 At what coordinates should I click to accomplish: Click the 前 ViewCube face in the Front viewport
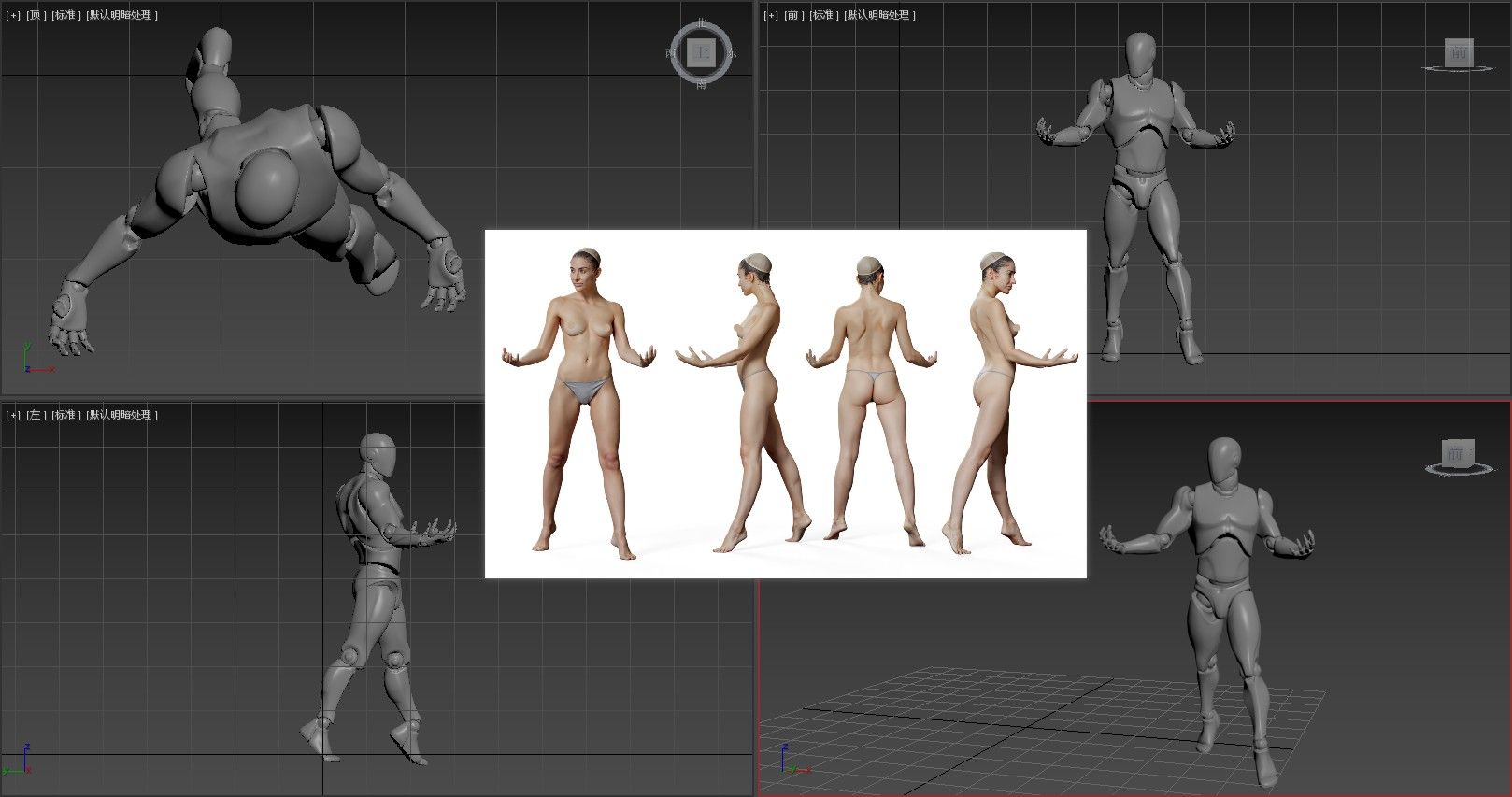(x=1459, y=51)
